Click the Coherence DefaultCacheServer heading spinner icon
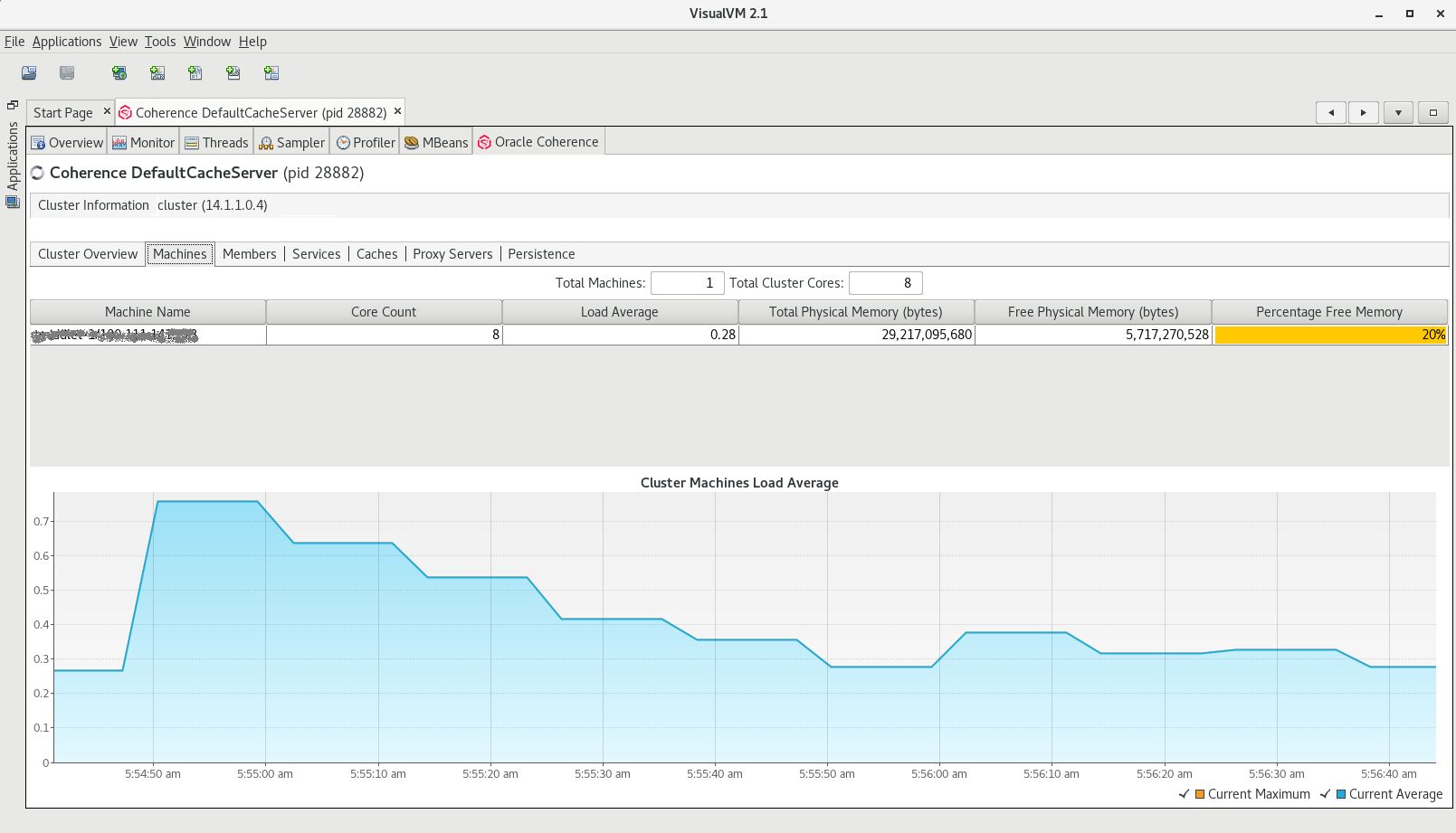 point(37,173)
